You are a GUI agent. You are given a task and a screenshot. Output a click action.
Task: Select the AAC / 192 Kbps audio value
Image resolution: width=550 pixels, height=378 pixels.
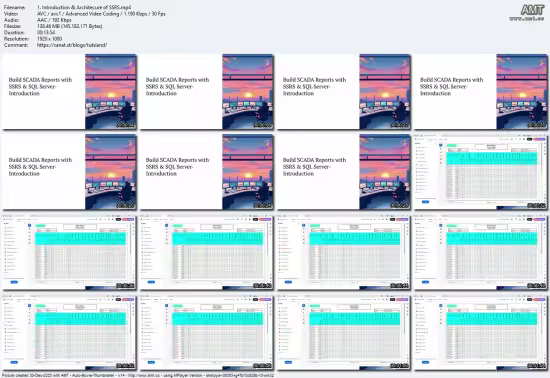(x=54, y=20)
